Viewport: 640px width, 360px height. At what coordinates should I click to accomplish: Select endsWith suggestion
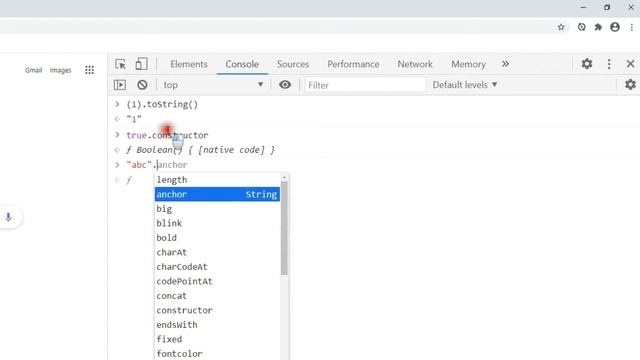pos(217,325)
